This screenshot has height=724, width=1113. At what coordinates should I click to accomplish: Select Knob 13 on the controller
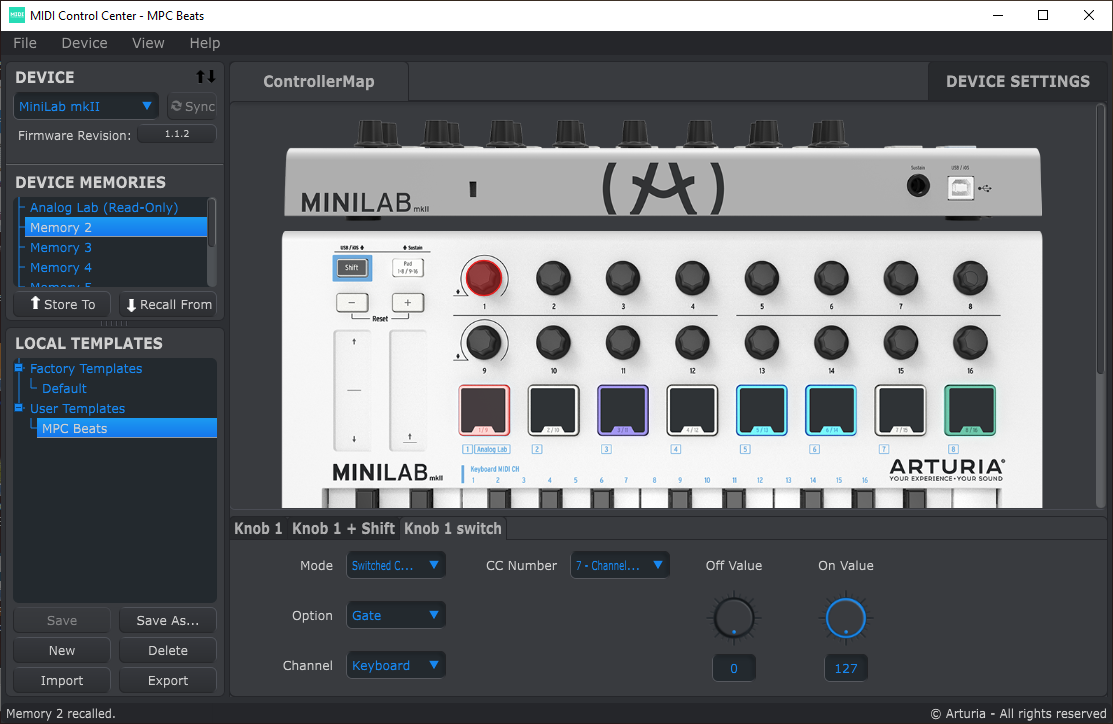point(762,342)
